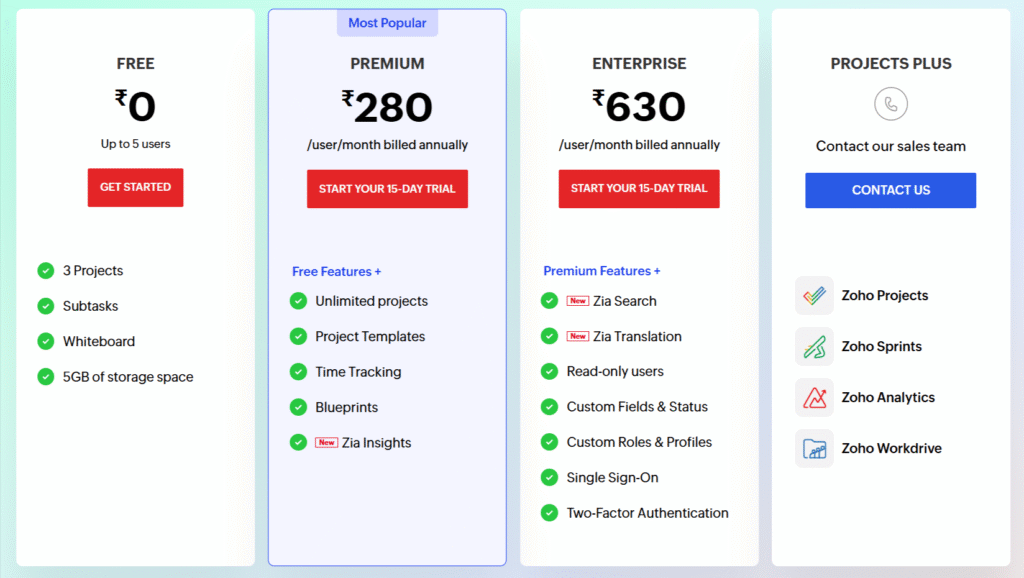This screenshot has height=578, width=1024.
Task: Open the Free Features + link
Action: click(x=336, y=272)
